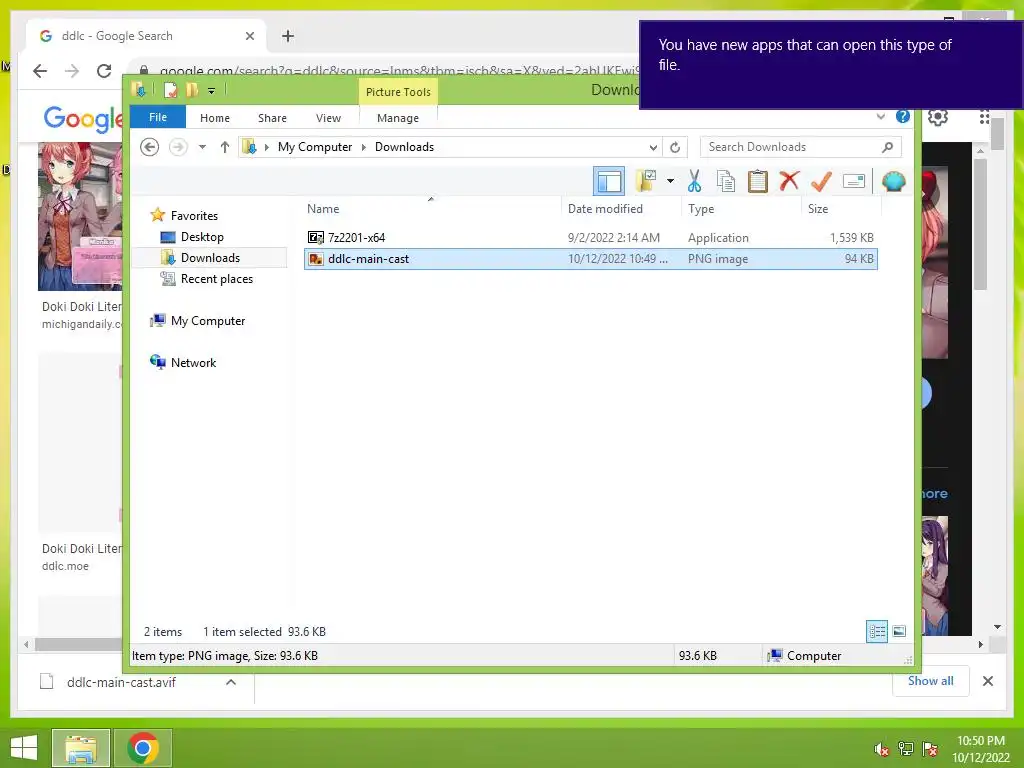Click the Explorer forward arrow button
Image resolution: width=1024 pixels, height=768 pixels.
pos(178,147)
